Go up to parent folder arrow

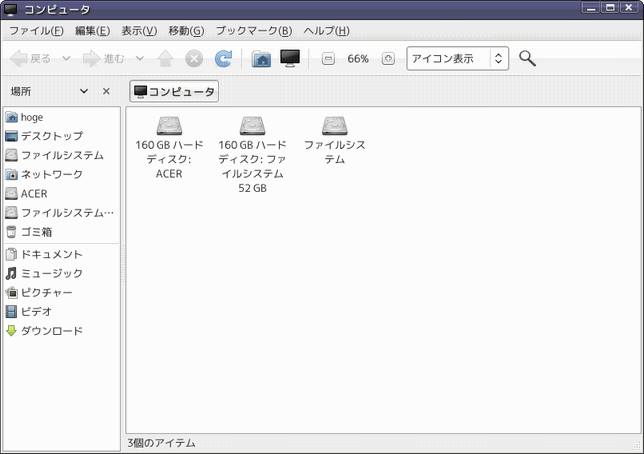click(x=165, y=59)
